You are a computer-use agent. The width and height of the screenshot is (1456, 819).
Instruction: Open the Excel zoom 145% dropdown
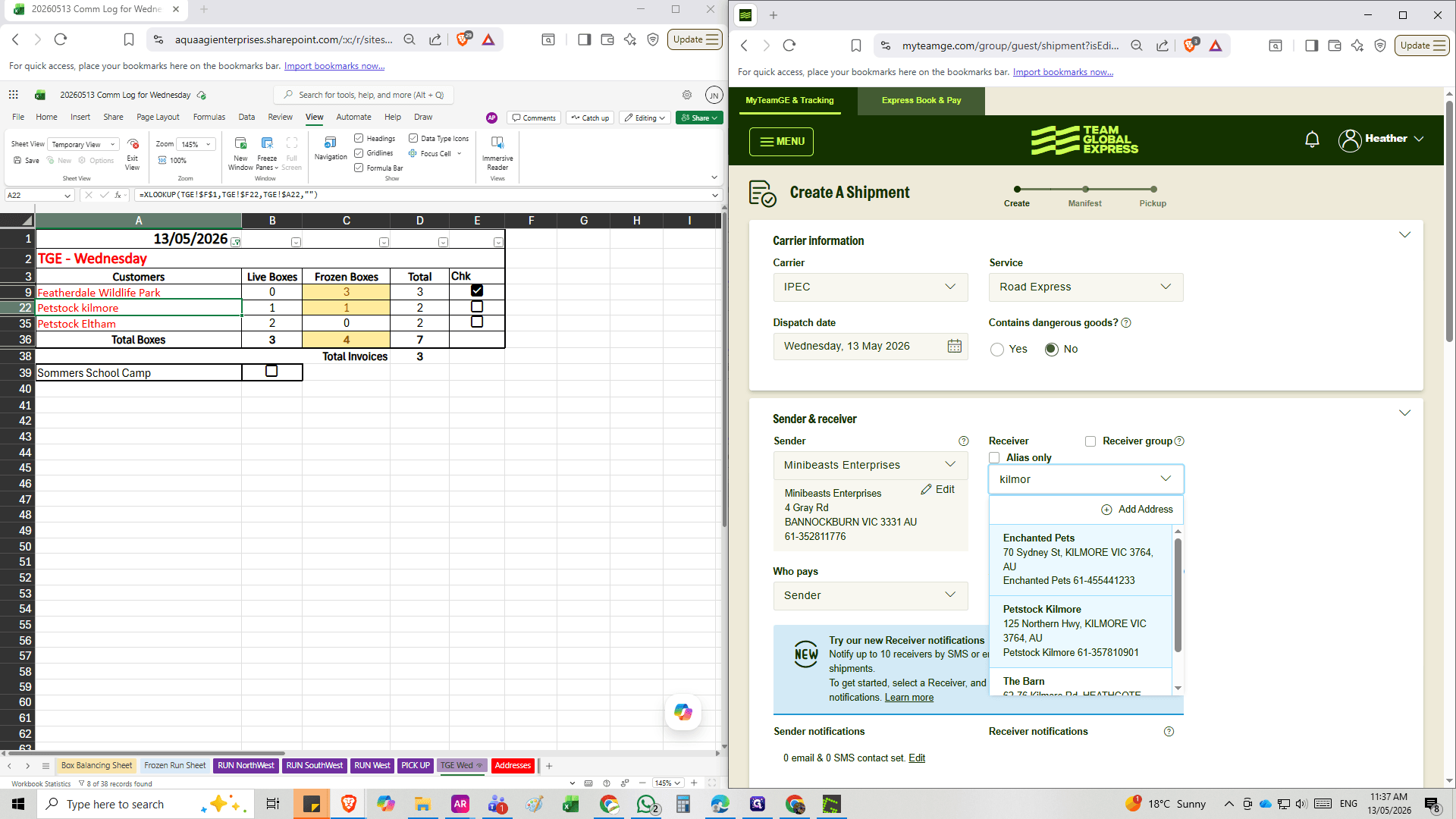196,144
